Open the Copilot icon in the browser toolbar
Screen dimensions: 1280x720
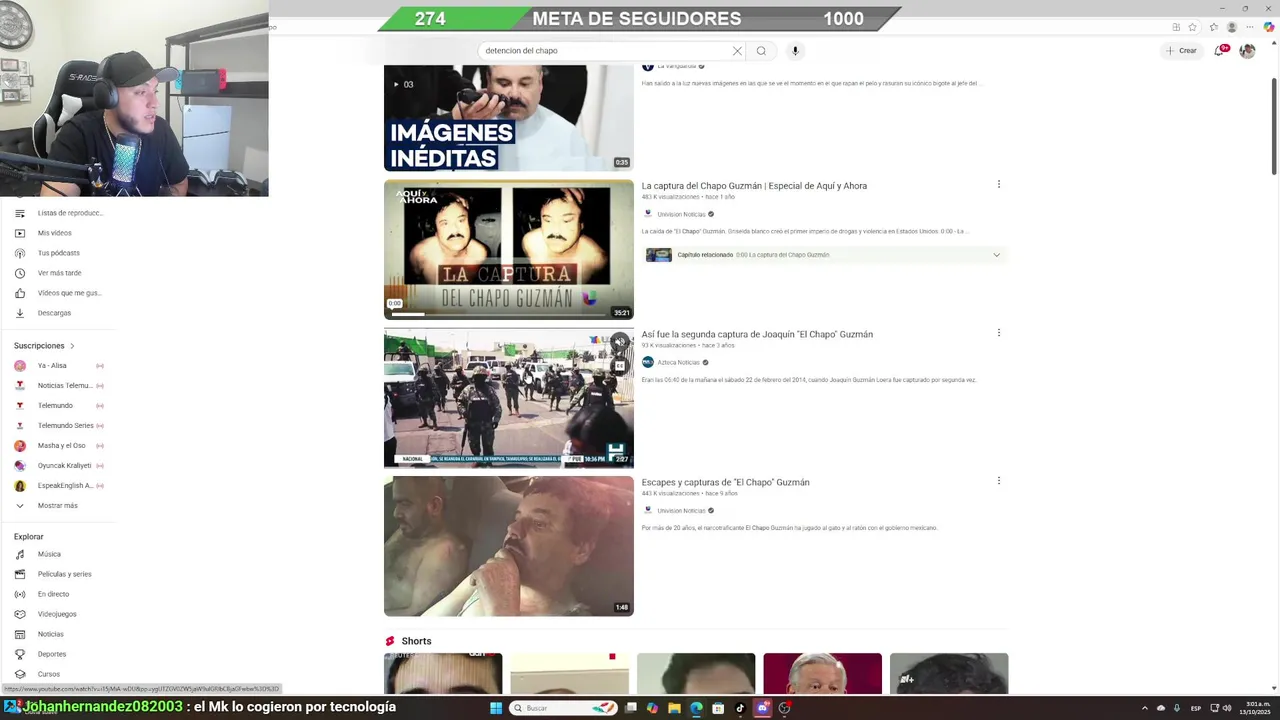(x=1269, y=27)
